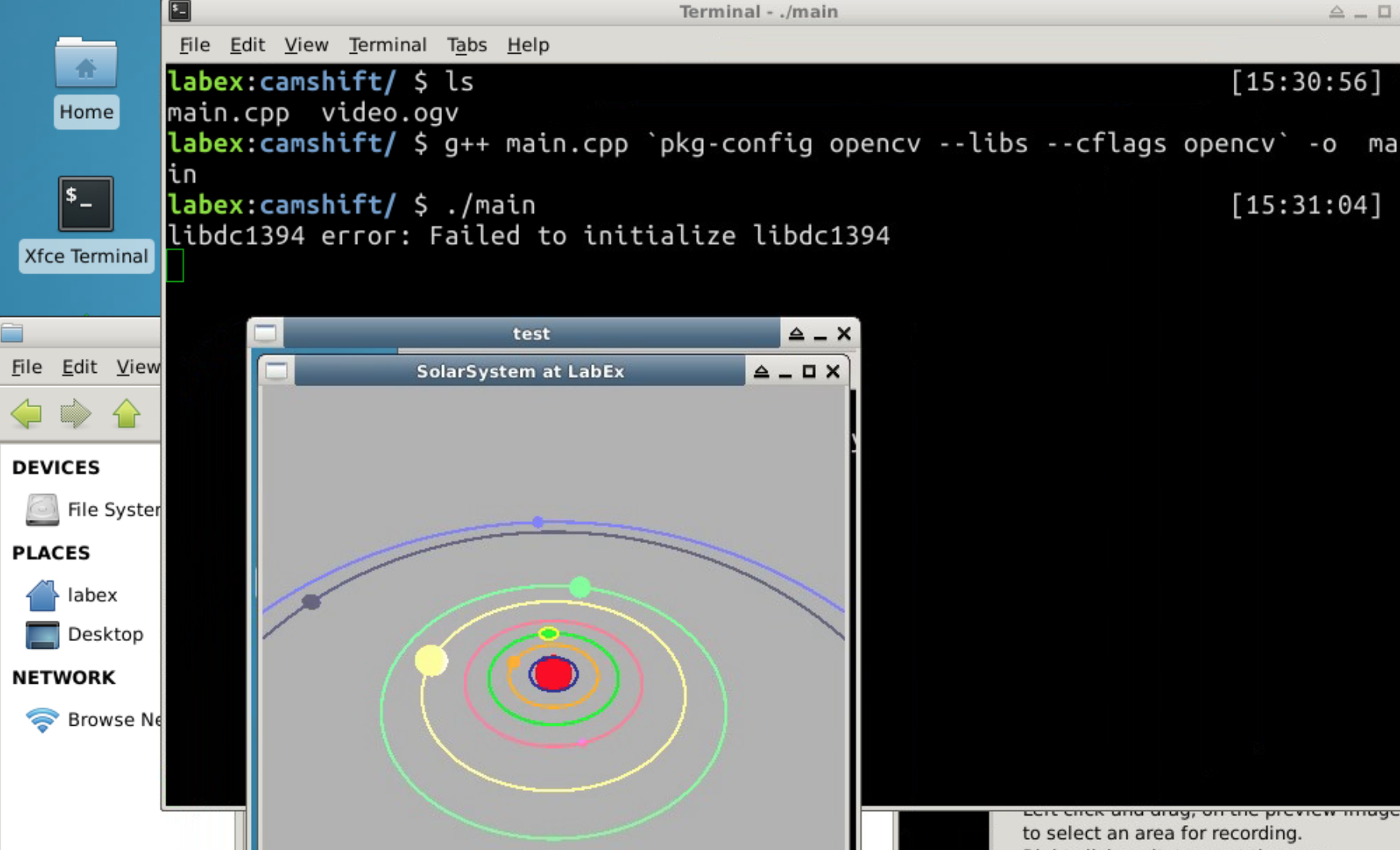1400x850 pixels.
Task: Open the terminal's File menu
Action: click(194, 45)
